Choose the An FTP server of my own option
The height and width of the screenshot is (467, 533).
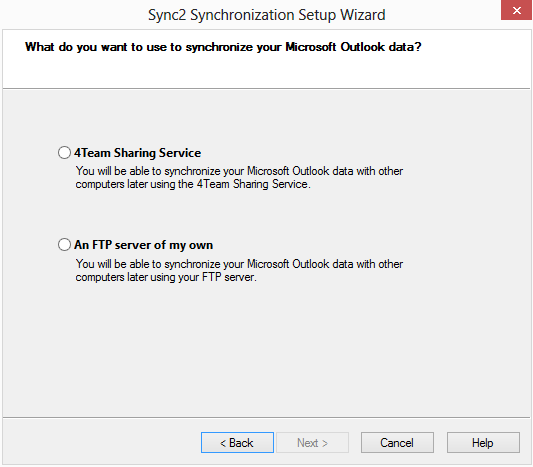64,244
